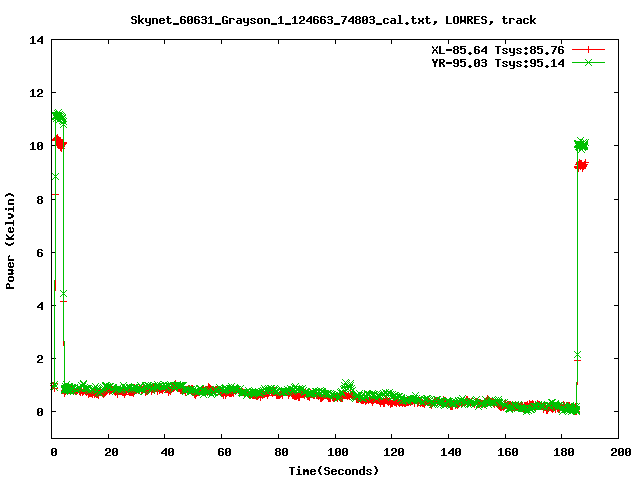Click the x-axis tick label 200

pos(621,452)
